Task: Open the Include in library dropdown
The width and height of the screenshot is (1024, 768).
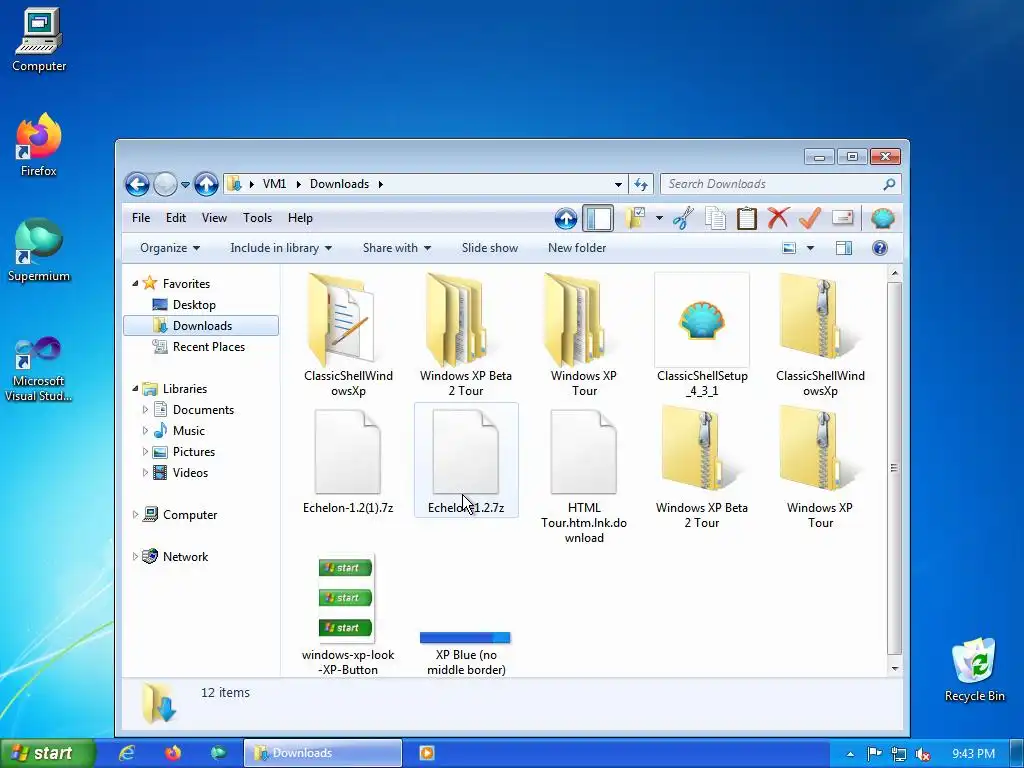Action: [281, 248]
